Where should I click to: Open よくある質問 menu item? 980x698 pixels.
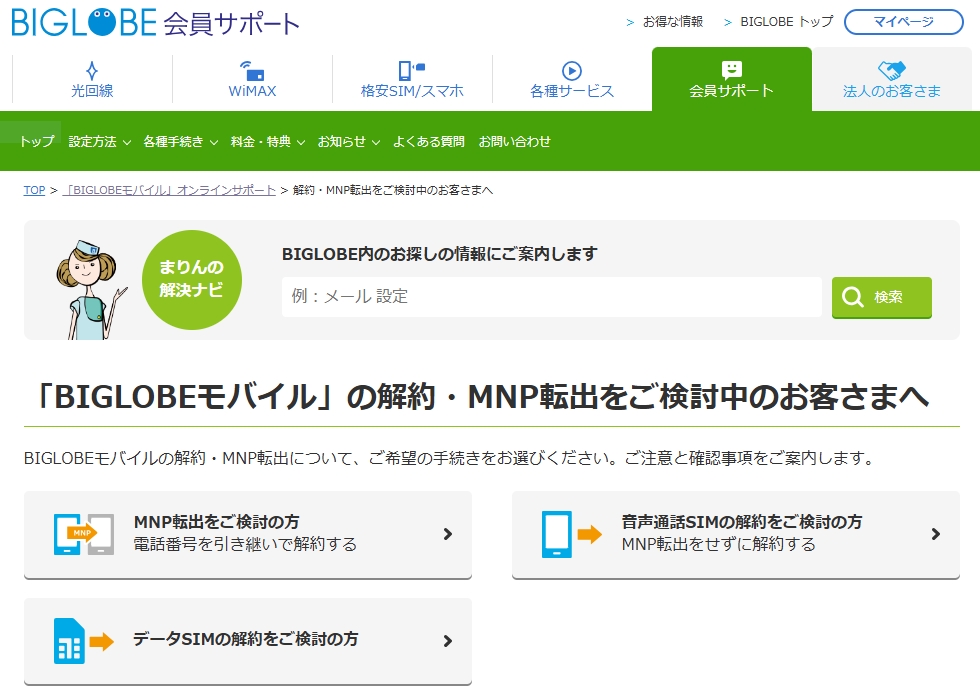click(x=429, y=142)
